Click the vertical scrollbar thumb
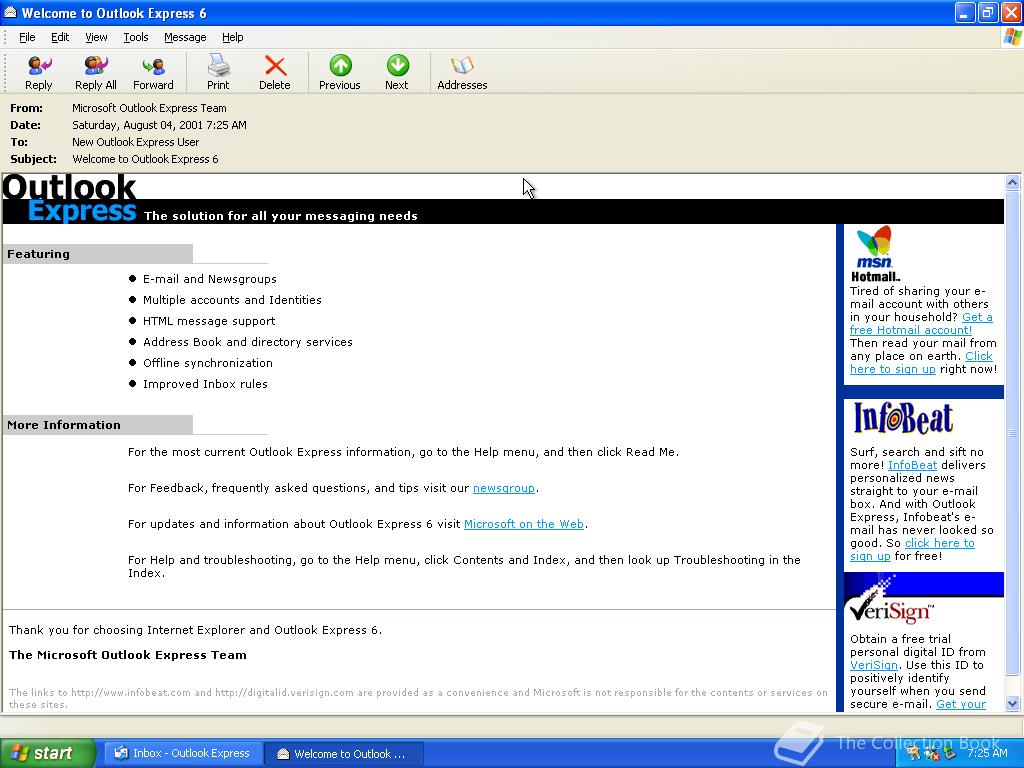 pos(1012,432)
